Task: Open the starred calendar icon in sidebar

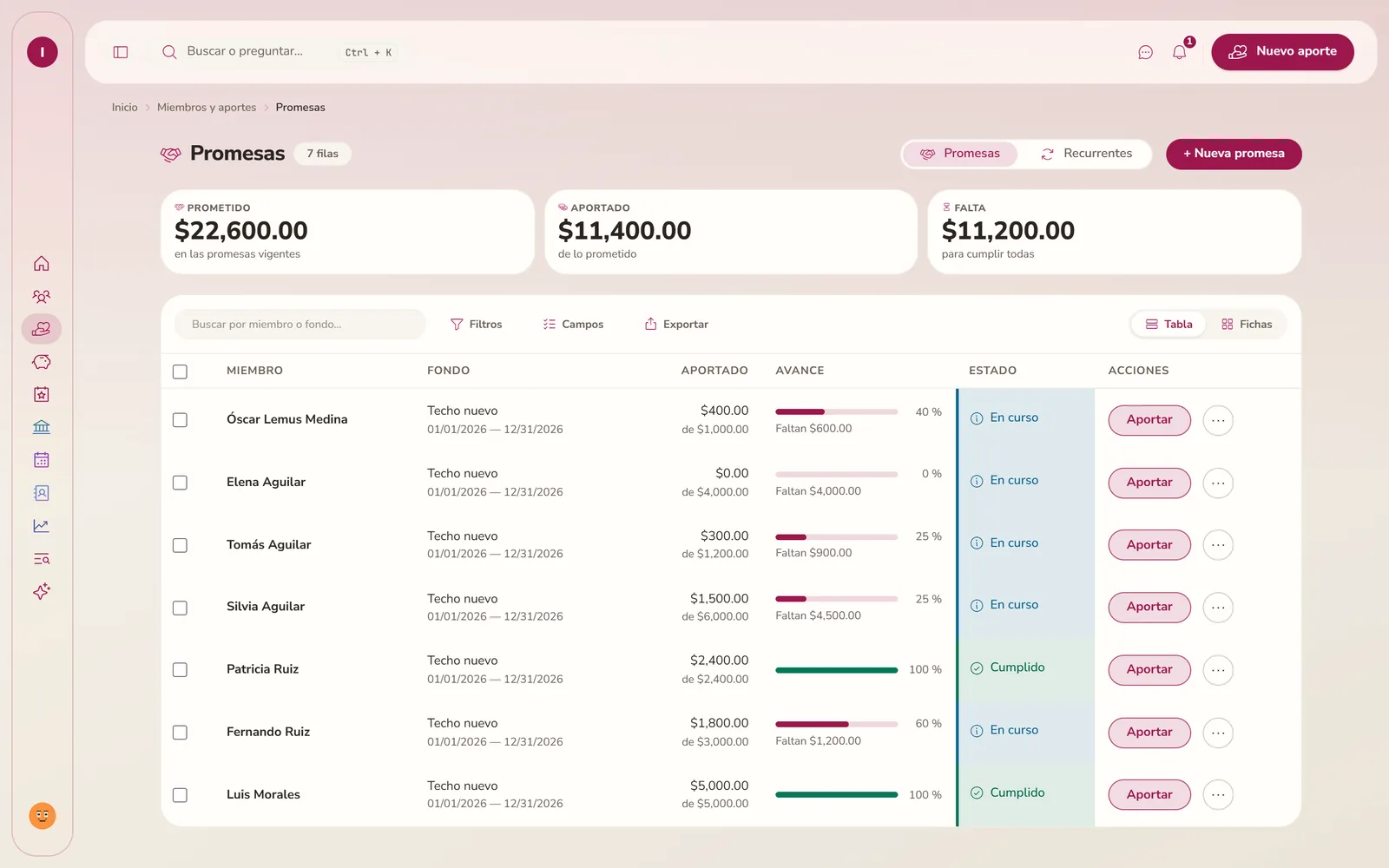Action: point(42,395)
